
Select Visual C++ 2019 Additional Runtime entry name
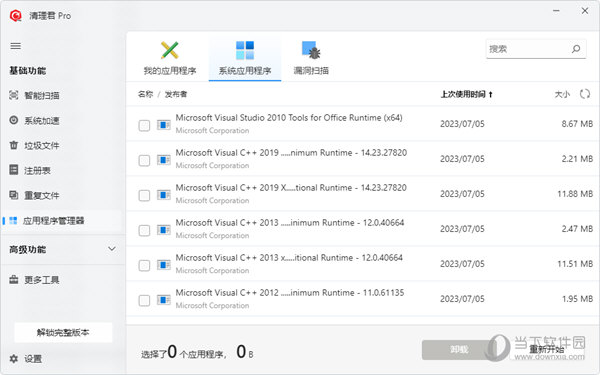(x=291, y=188)
